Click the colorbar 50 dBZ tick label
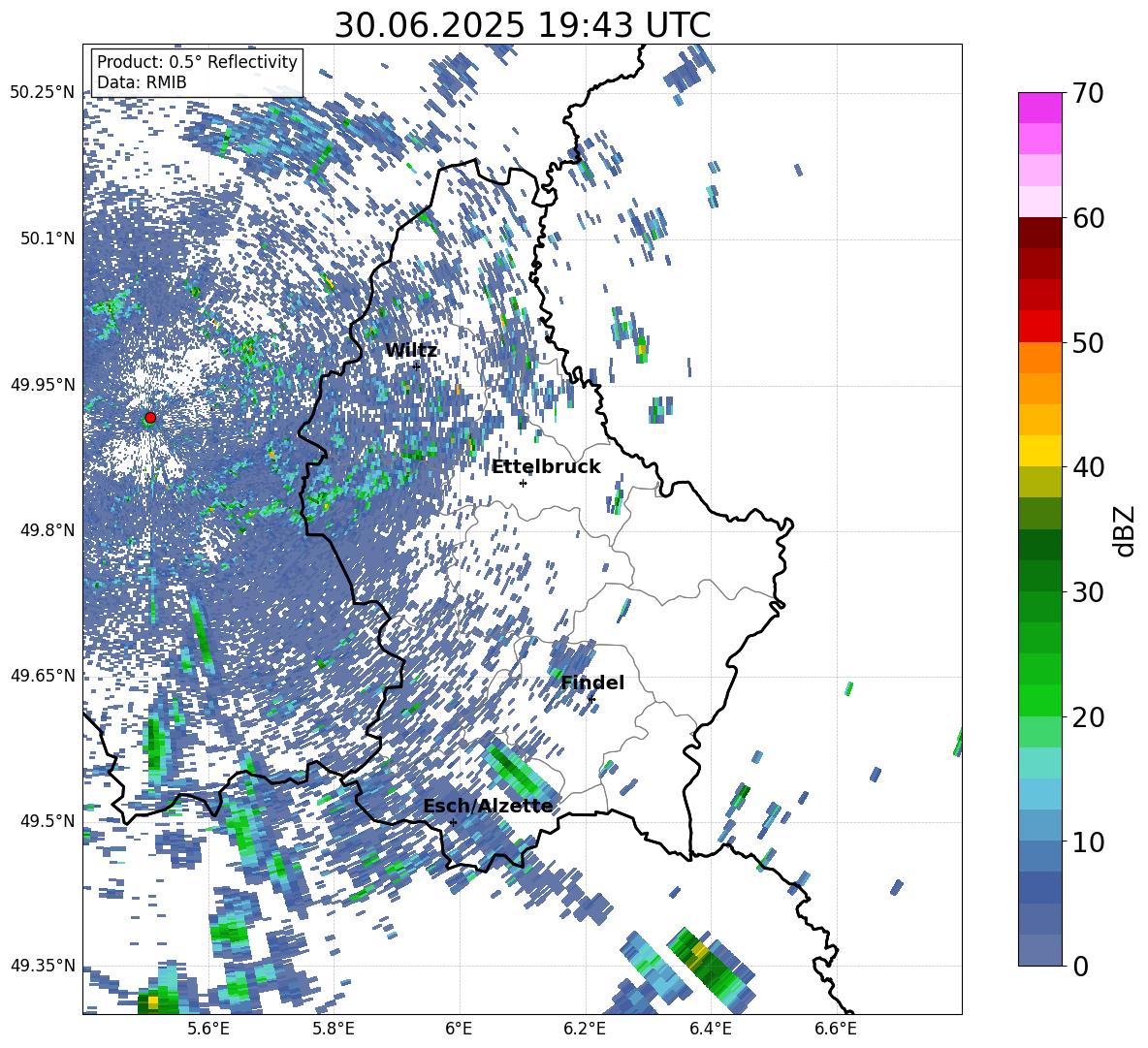Screen dimensions: 1148x1048 (1089, 343)
